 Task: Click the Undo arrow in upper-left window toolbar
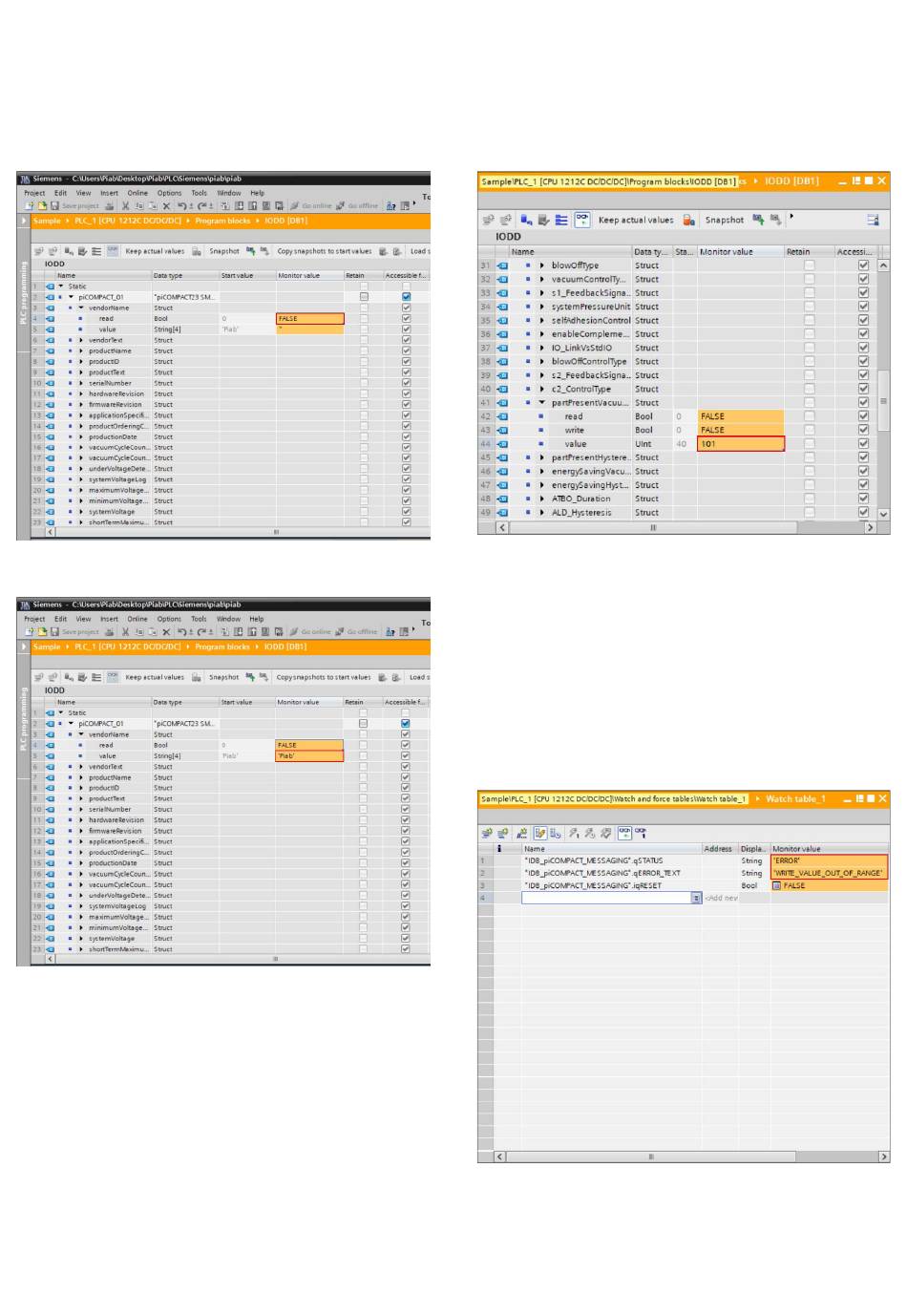180,205
